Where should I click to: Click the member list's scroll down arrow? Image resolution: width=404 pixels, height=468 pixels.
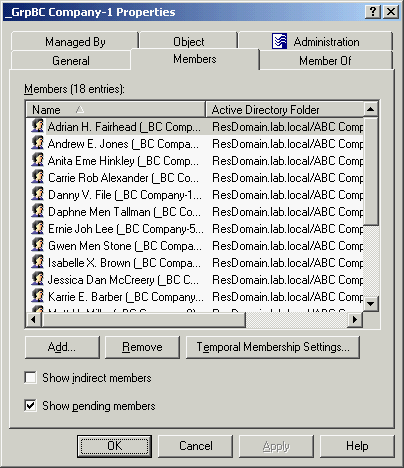371,304
